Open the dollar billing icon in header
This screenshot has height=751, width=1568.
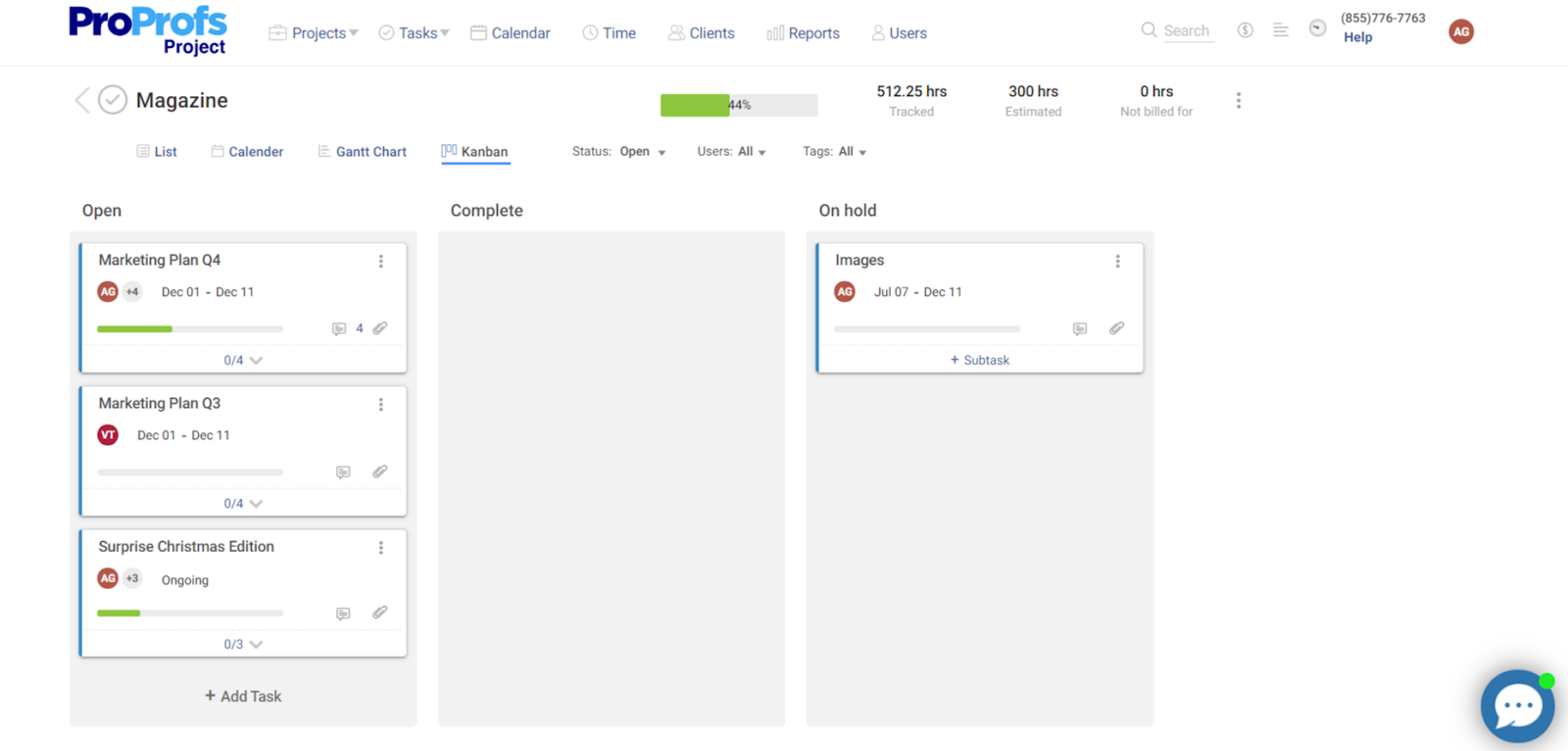(1245, 30)
